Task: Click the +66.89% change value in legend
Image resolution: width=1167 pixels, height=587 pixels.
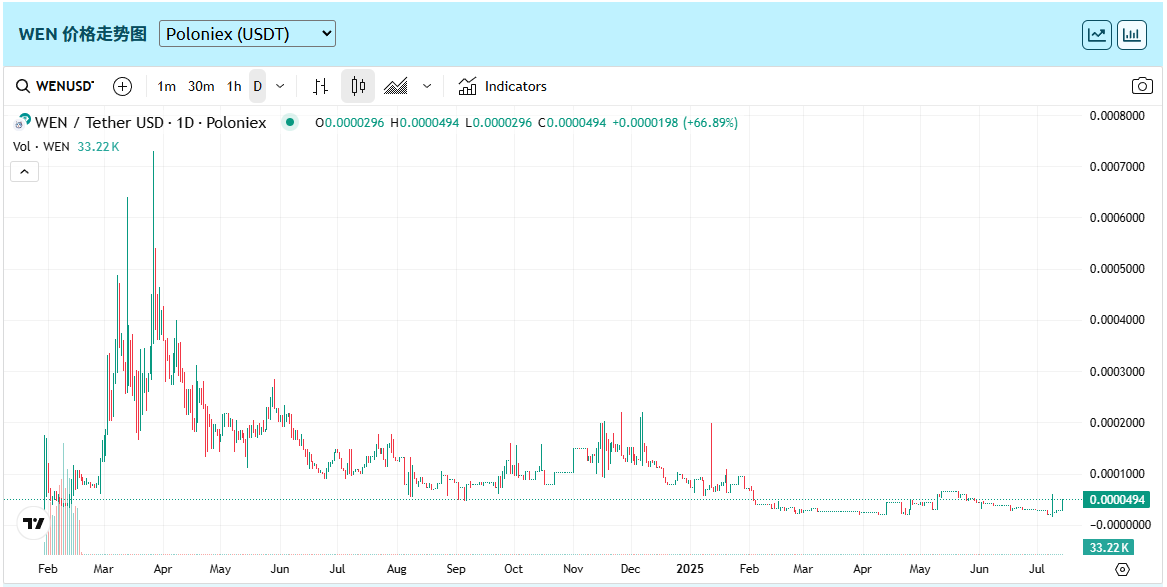Action: pyautogui.click(x=711, y=123)
